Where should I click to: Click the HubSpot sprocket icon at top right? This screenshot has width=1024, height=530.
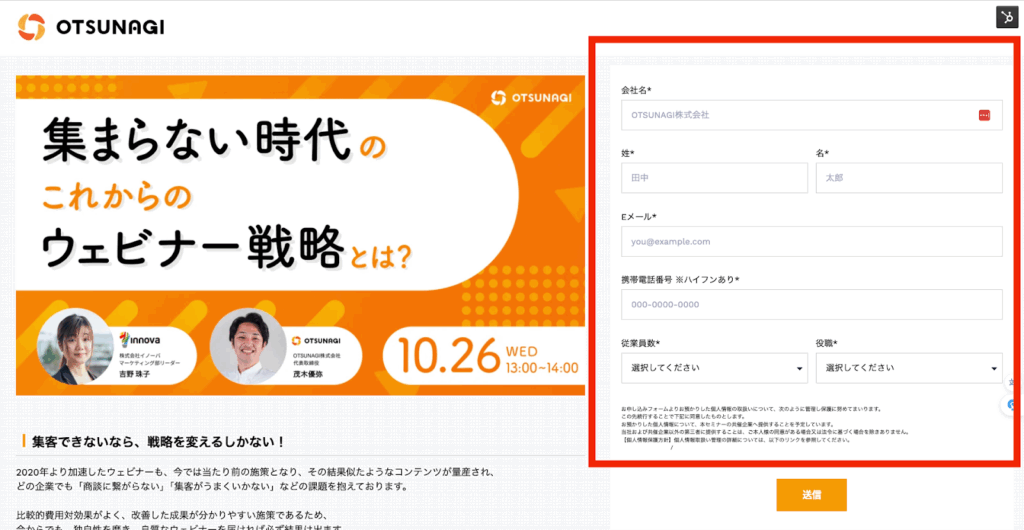[1006, 16]
